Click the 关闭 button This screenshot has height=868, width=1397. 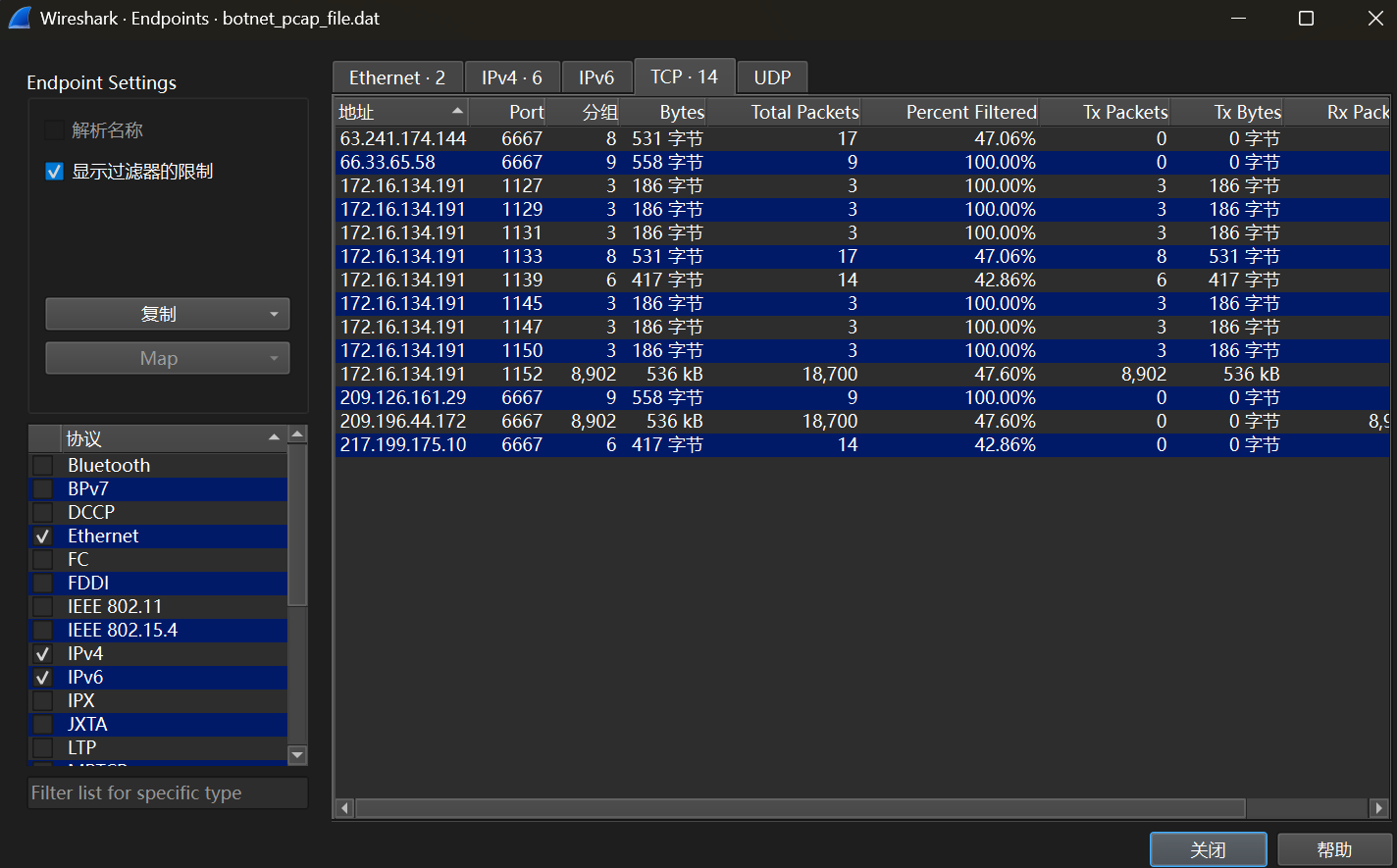click(1208, 849)
